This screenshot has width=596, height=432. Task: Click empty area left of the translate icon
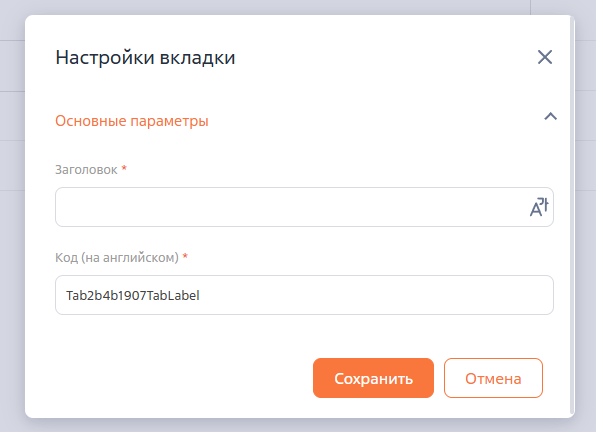[x=291, y=207]
